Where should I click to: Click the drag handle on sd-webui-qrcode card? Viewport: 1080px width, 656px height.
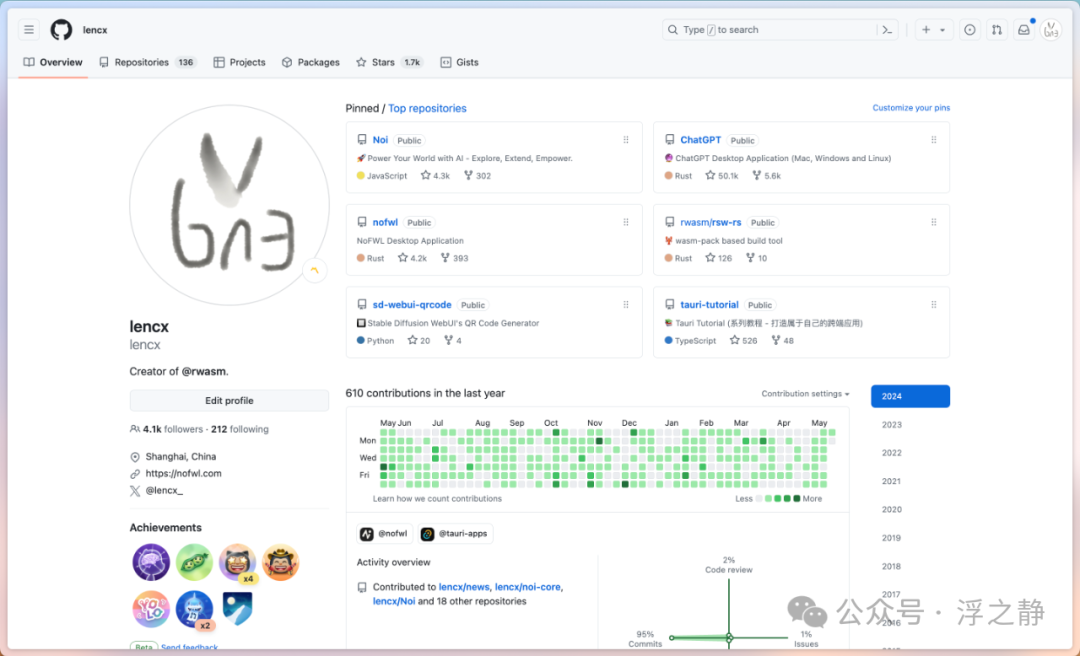[626, 305]
